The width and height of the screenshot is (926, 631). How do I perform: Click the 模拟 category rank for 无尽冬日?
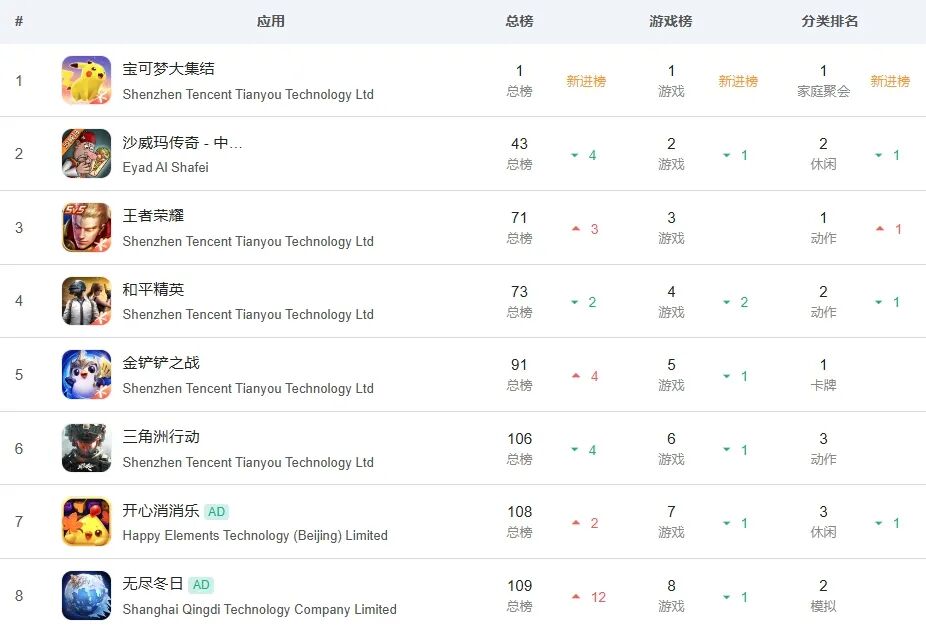[x=823, y=596]
